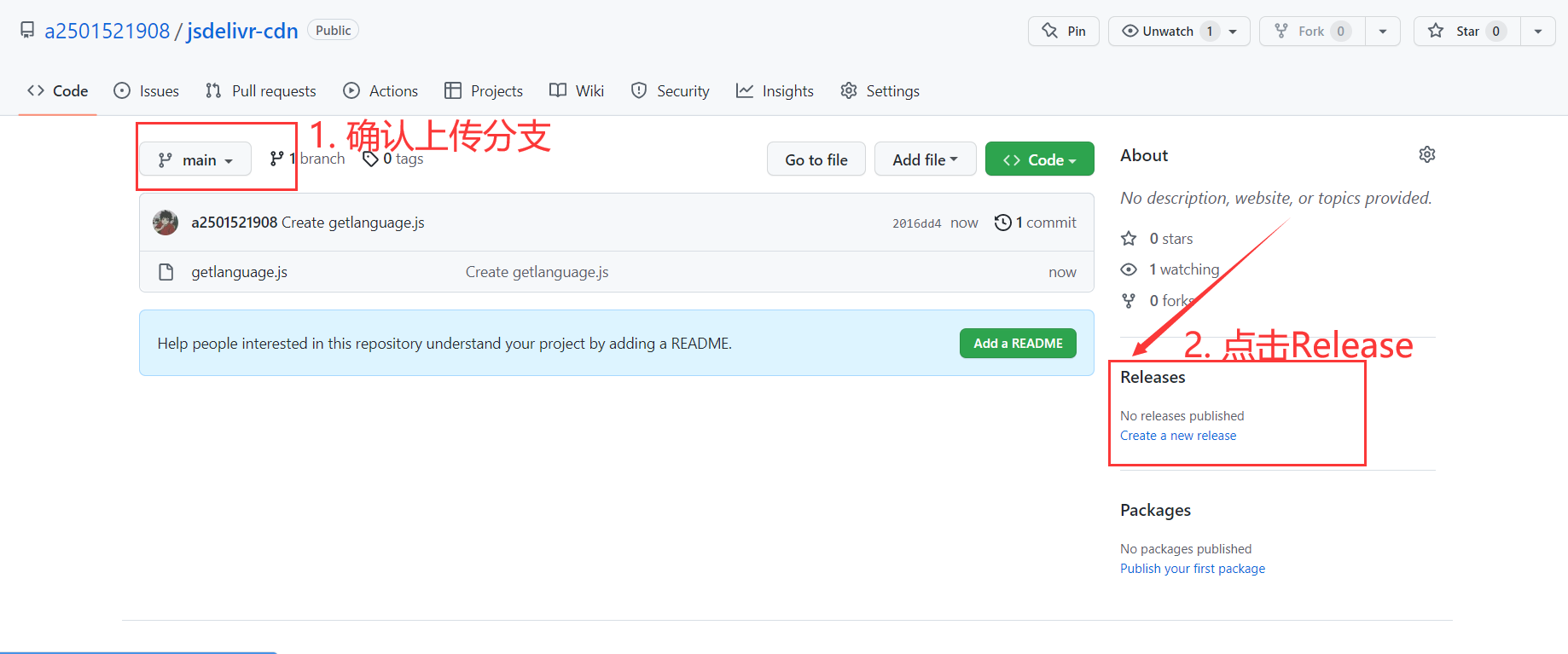Fork the jsdelivr-cdn repository
The width and height of the screenshot is (1568, 654).
(1312, 32)
